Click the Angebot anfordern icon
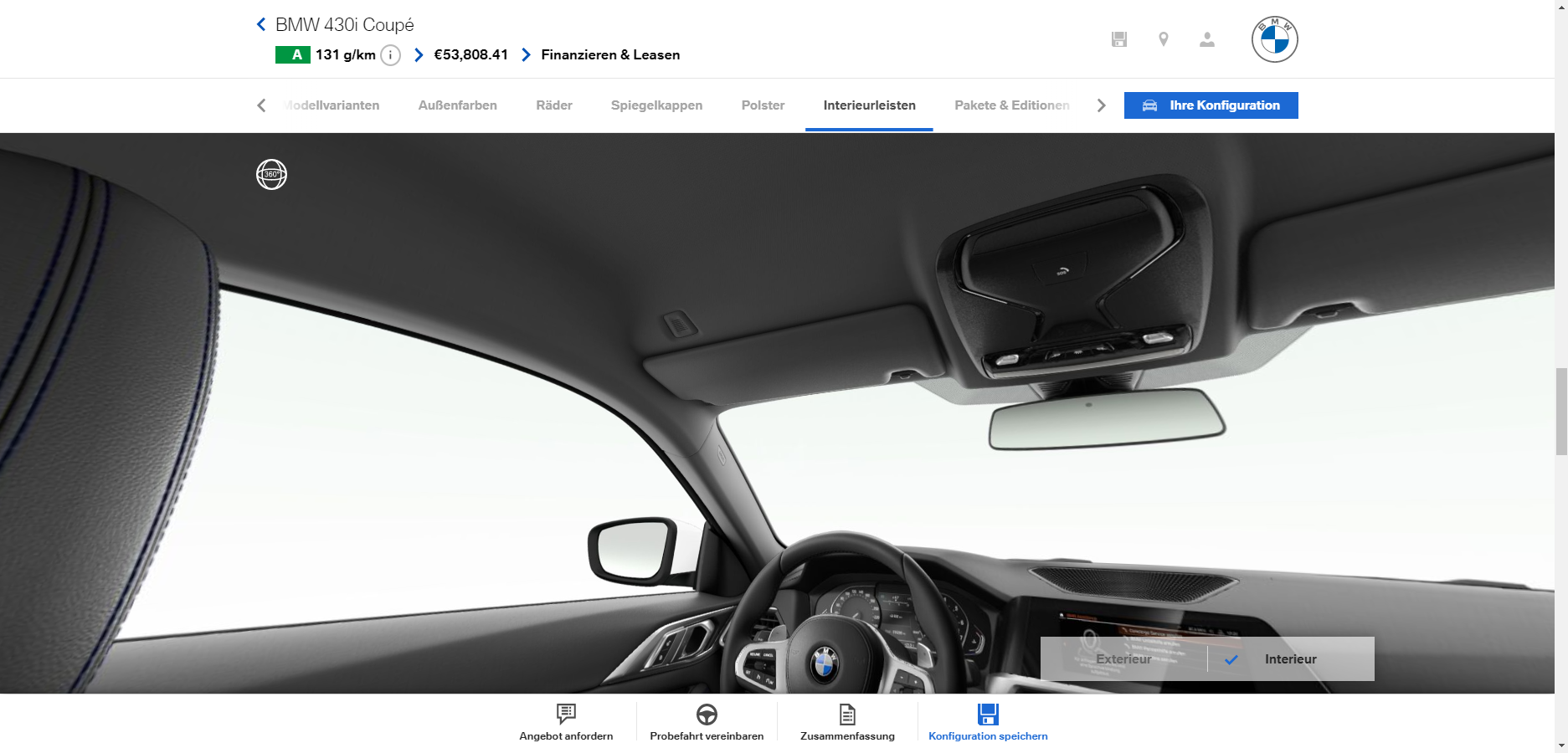Image resolution: width=1568 pixels, height=753 pixels. 566,714
